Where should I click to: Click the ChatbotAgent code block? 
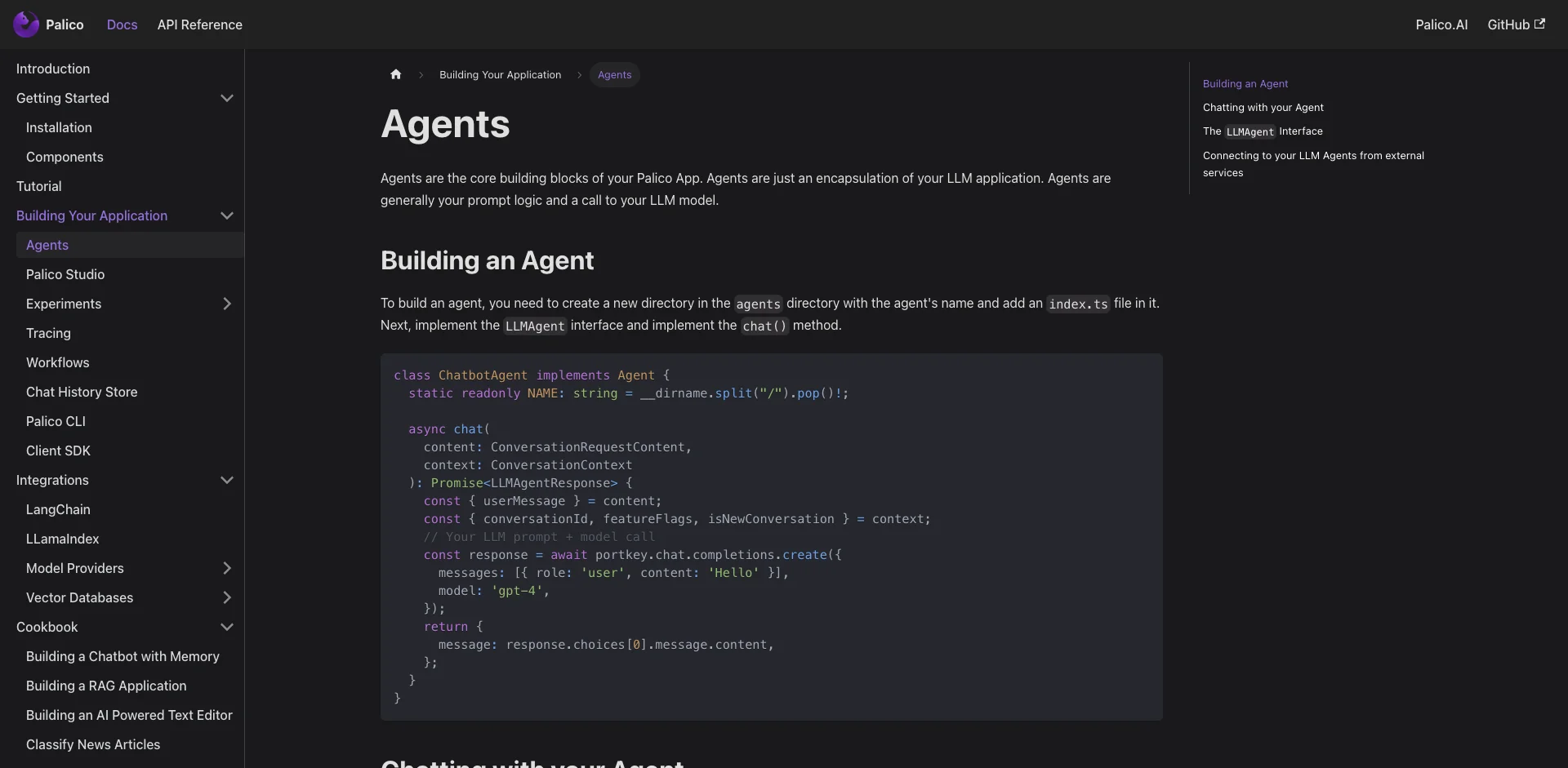click(x=772, y=537)
